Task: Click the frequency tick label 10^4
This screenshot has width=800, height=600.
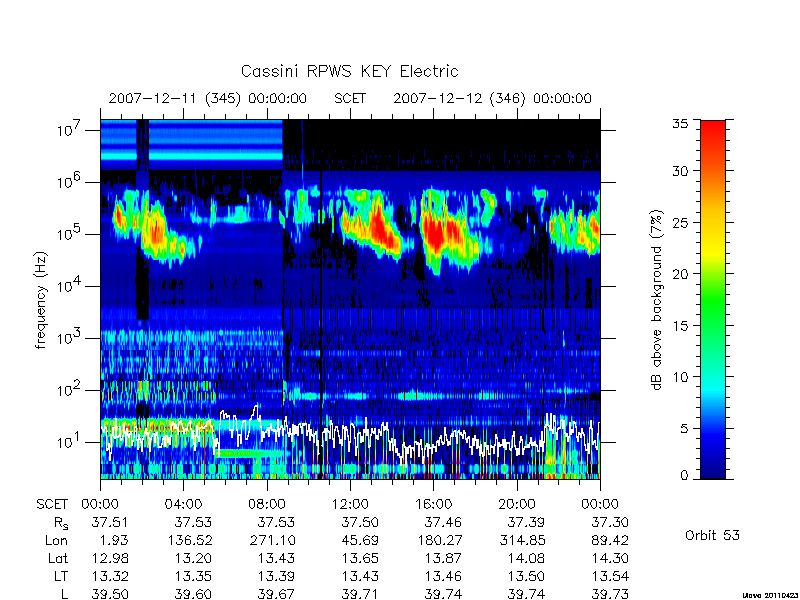Action: point(70,285)
